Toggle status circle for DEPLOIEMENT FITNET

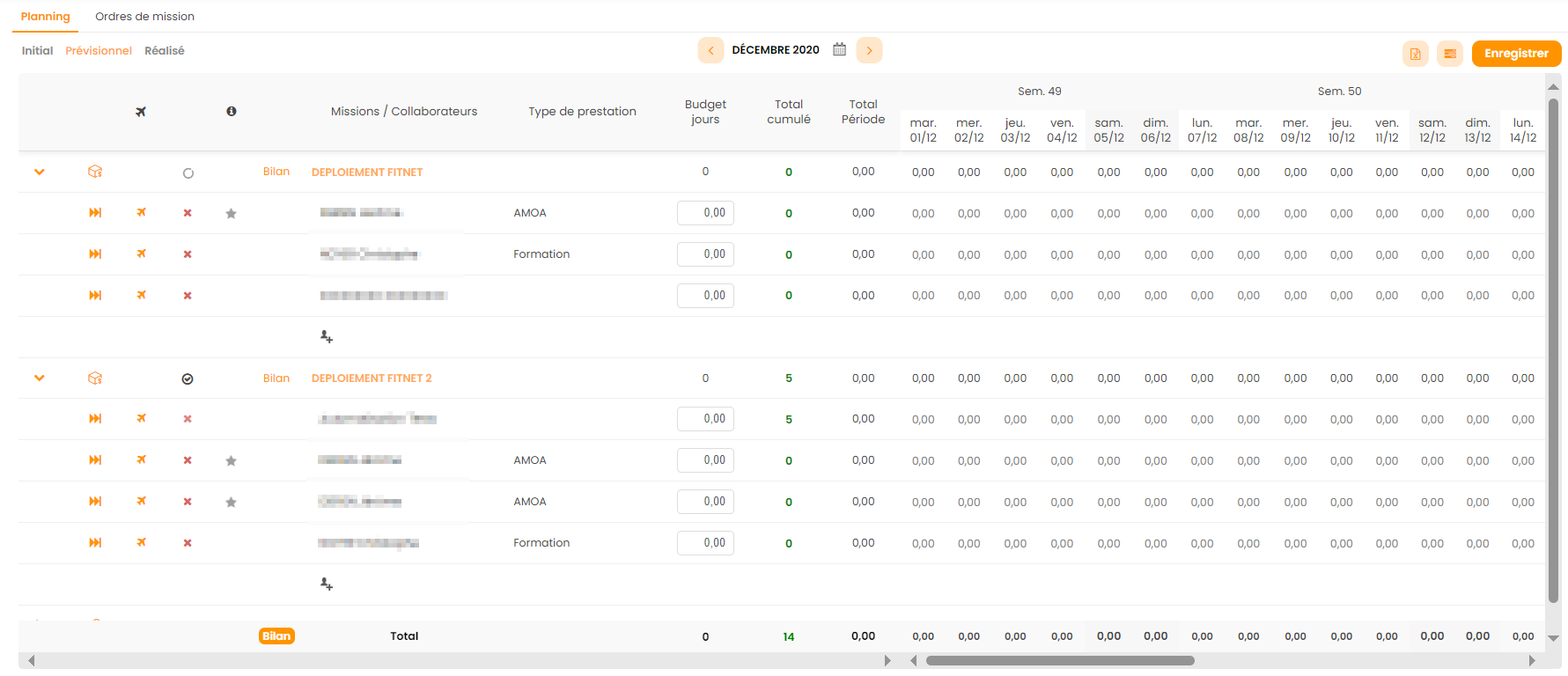(x=188, y=173)
